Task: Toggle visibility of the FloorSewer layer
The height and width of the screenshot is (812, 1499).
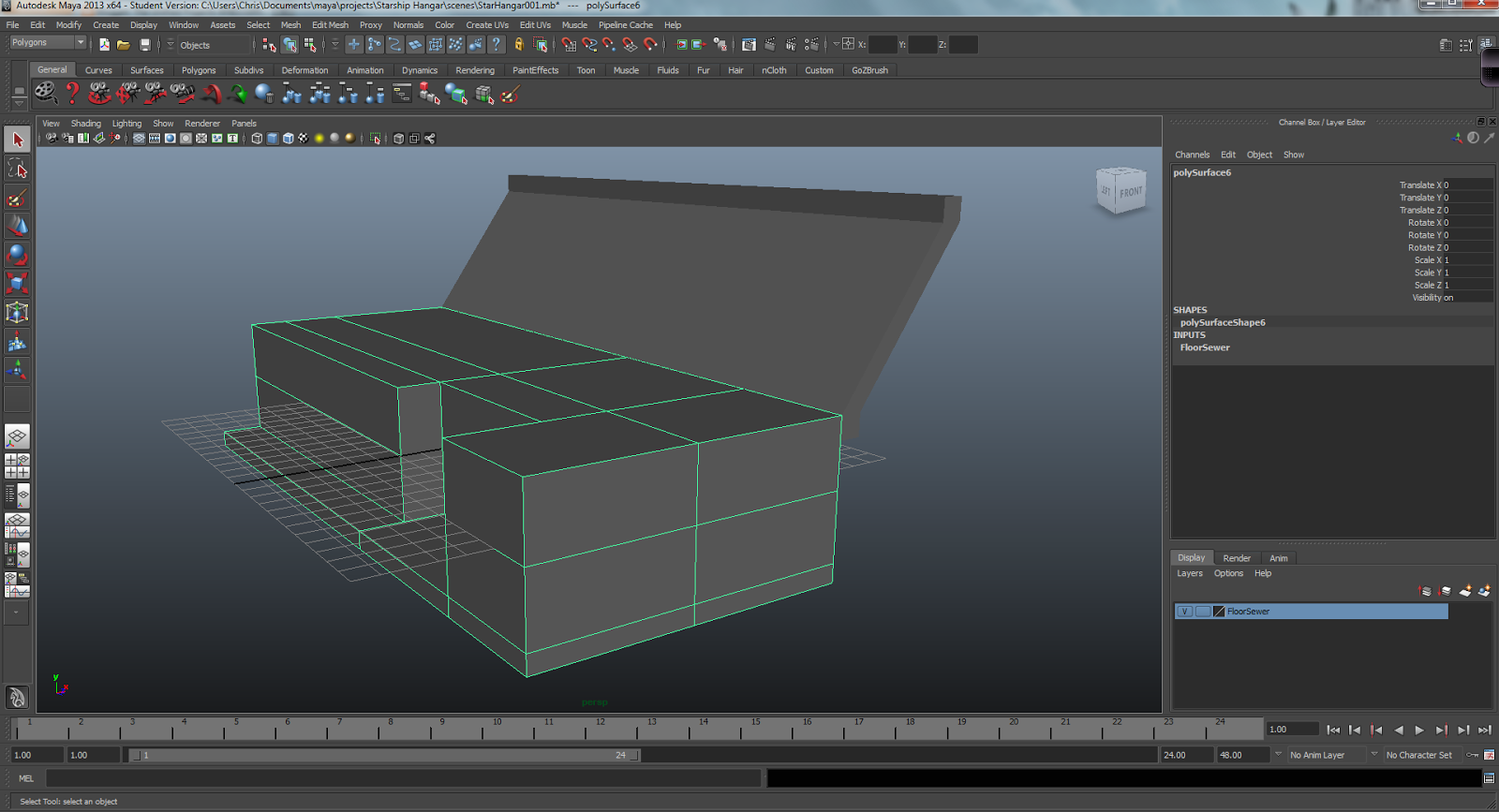Action: (1185, 612)
